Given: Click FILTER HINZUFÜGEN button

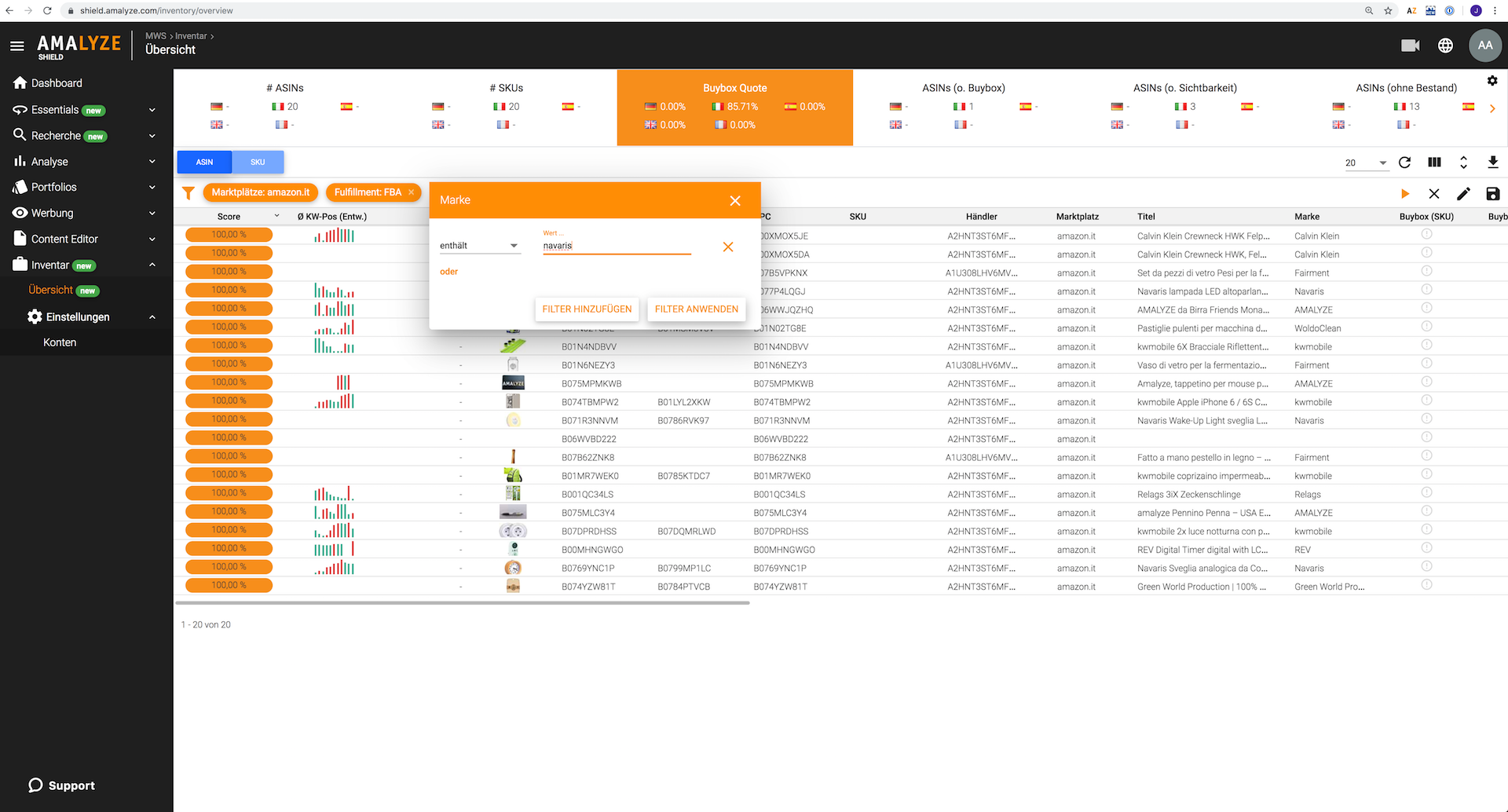Looking at the screenshot, I should click(x=587, y=309).
